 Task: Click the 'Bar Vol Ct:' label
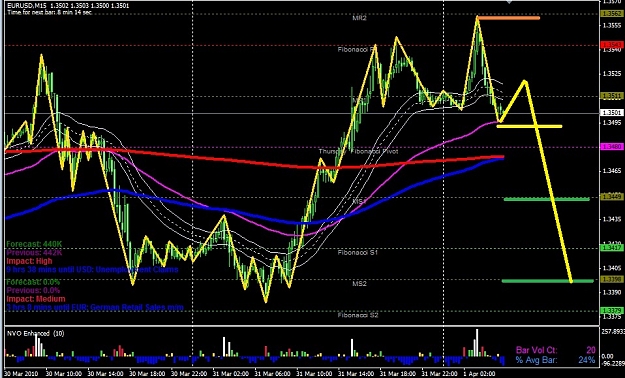pos(537,350)
